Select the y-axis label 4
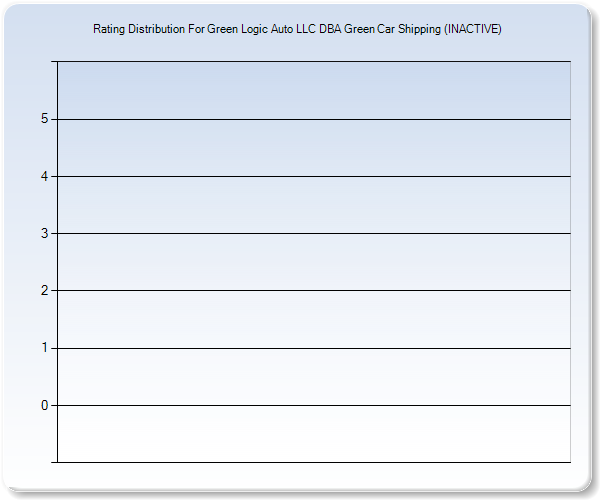The image size is (600, 500). tap(44, 177)
